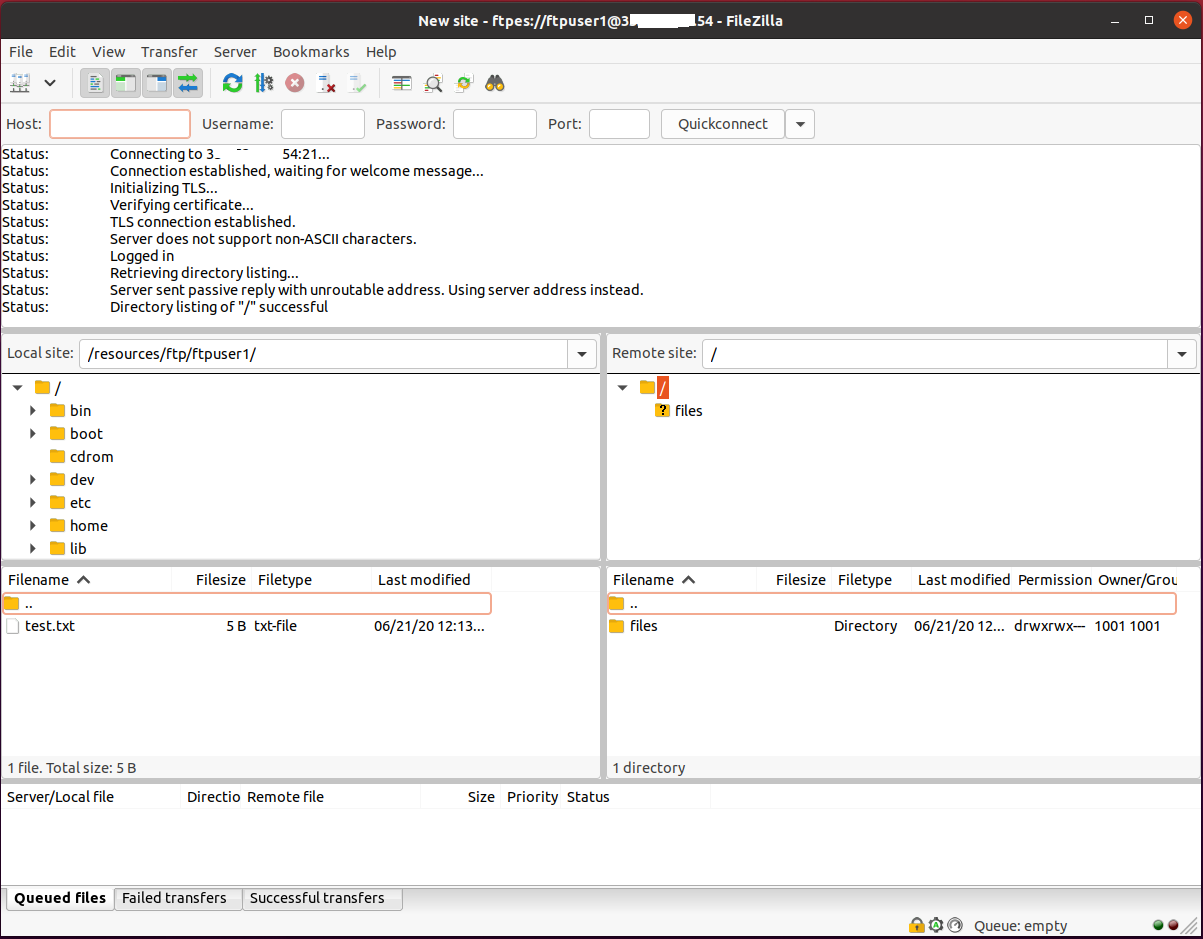Open the directory listing filters dialog
Image resolution: width=1203 pixels, height=939 pixels.
coord(402,83)
